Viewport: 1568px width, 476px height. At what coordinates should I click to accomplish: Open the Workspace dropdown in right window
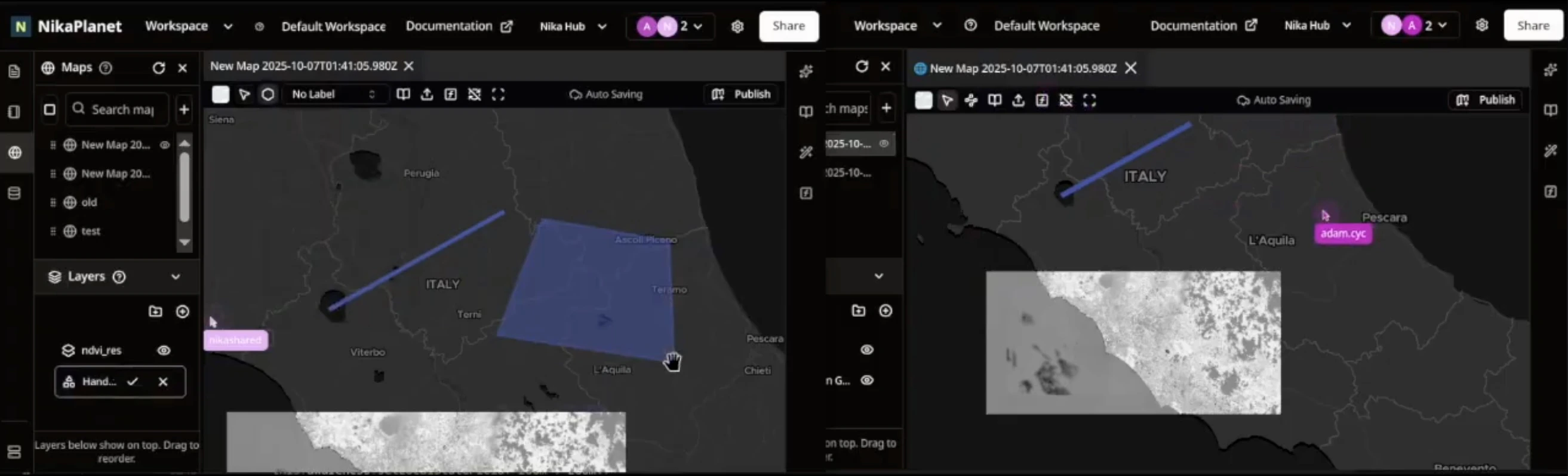click(x=897, y=26)
